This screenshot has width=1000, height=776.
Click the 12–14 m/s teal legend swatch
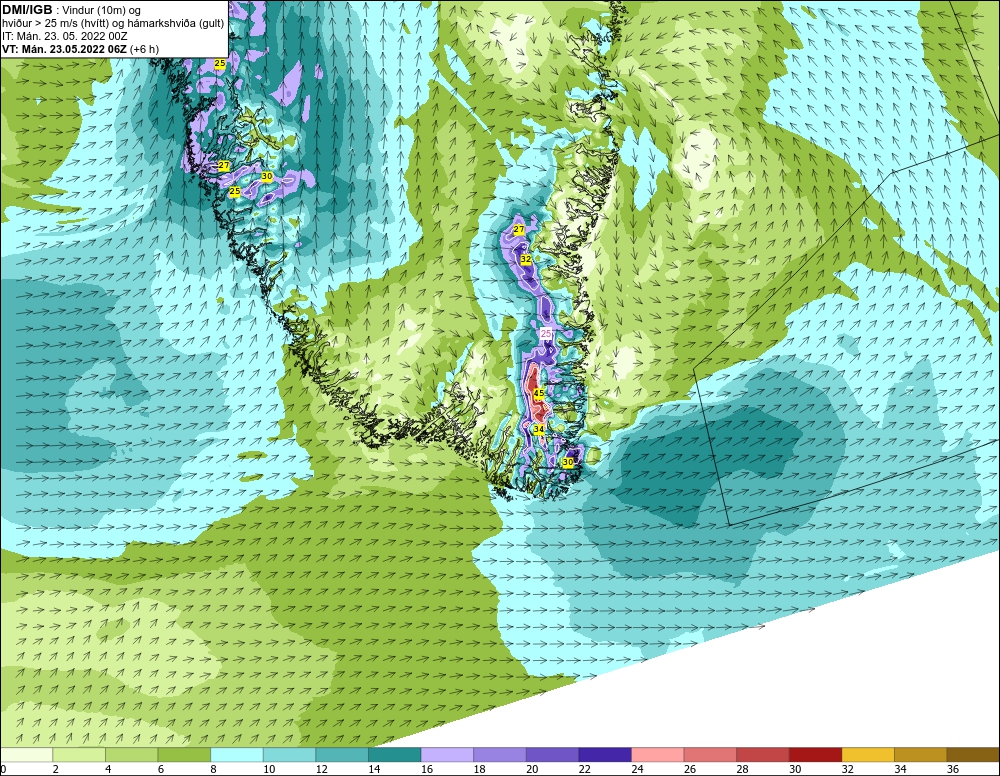(x=342, y=755)
